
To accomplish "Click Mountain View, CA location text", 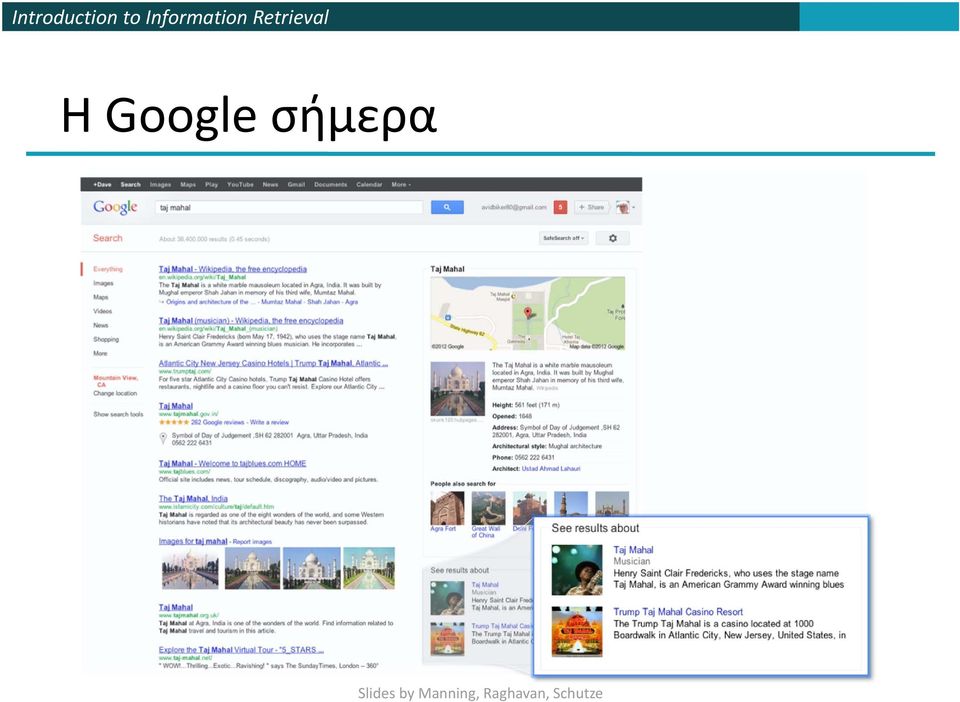I will [x=115, y=381].
